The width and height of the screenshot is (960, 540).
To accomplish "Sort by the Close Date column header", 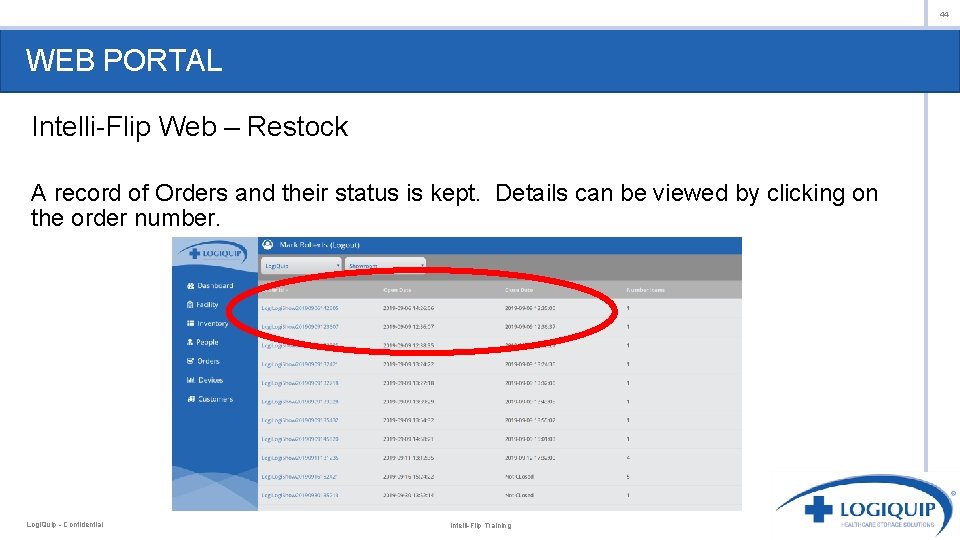I will [x=519, y=290].
